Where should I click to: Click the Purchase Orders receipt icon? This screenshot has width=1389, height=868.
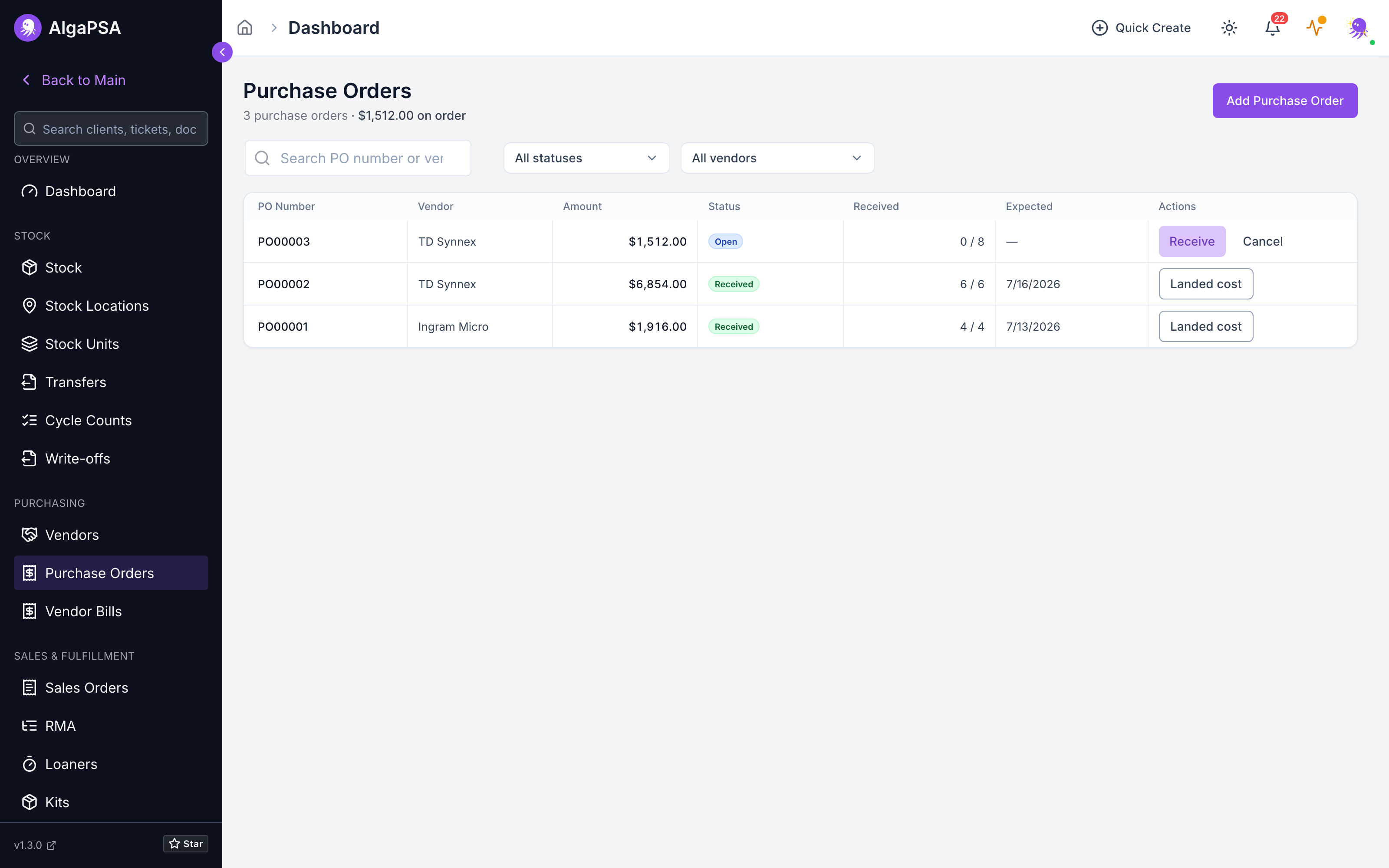(x=29, y=573)
